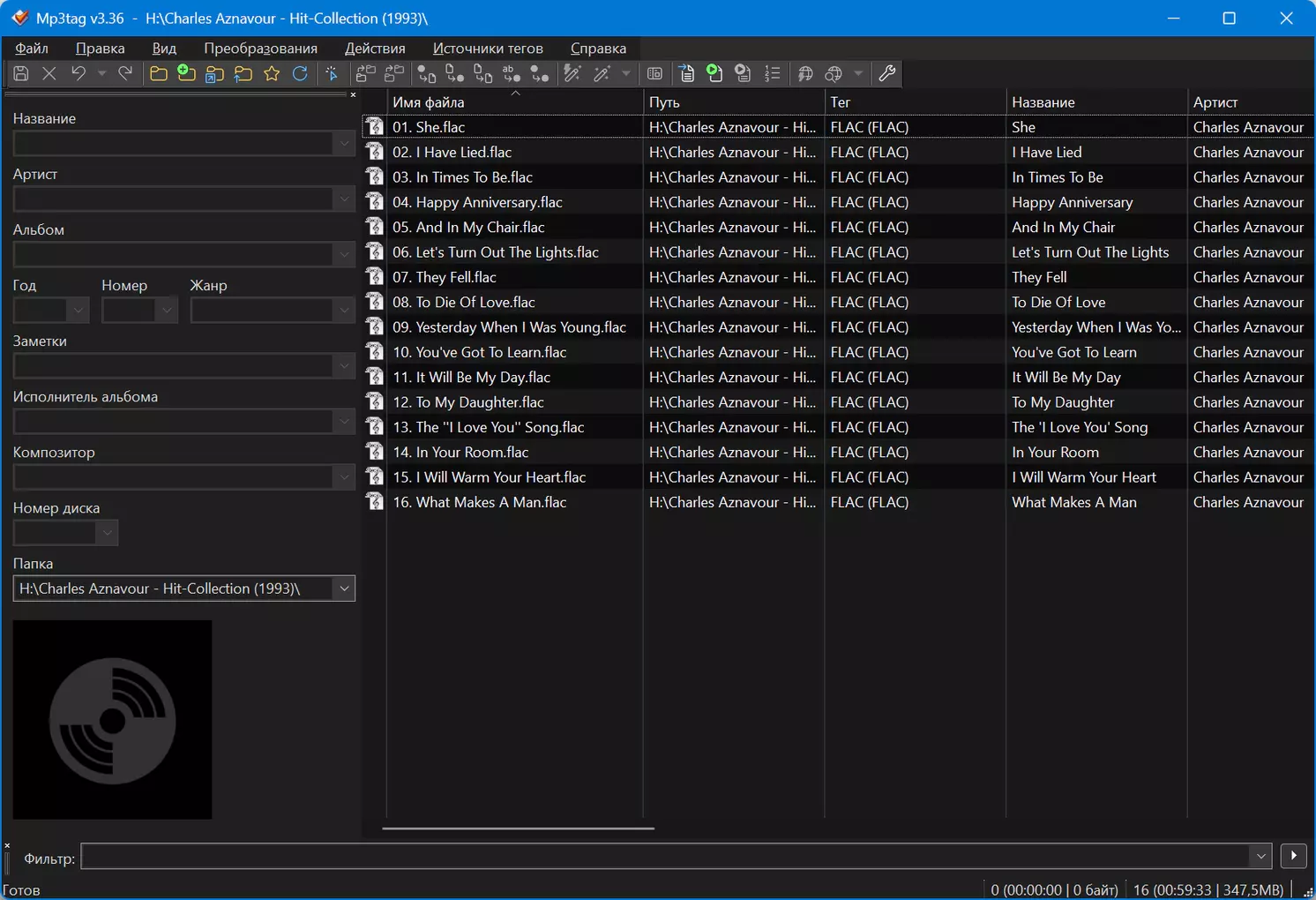Close the filter bar with its small X
1316x900 pixels.
(7, 845)
